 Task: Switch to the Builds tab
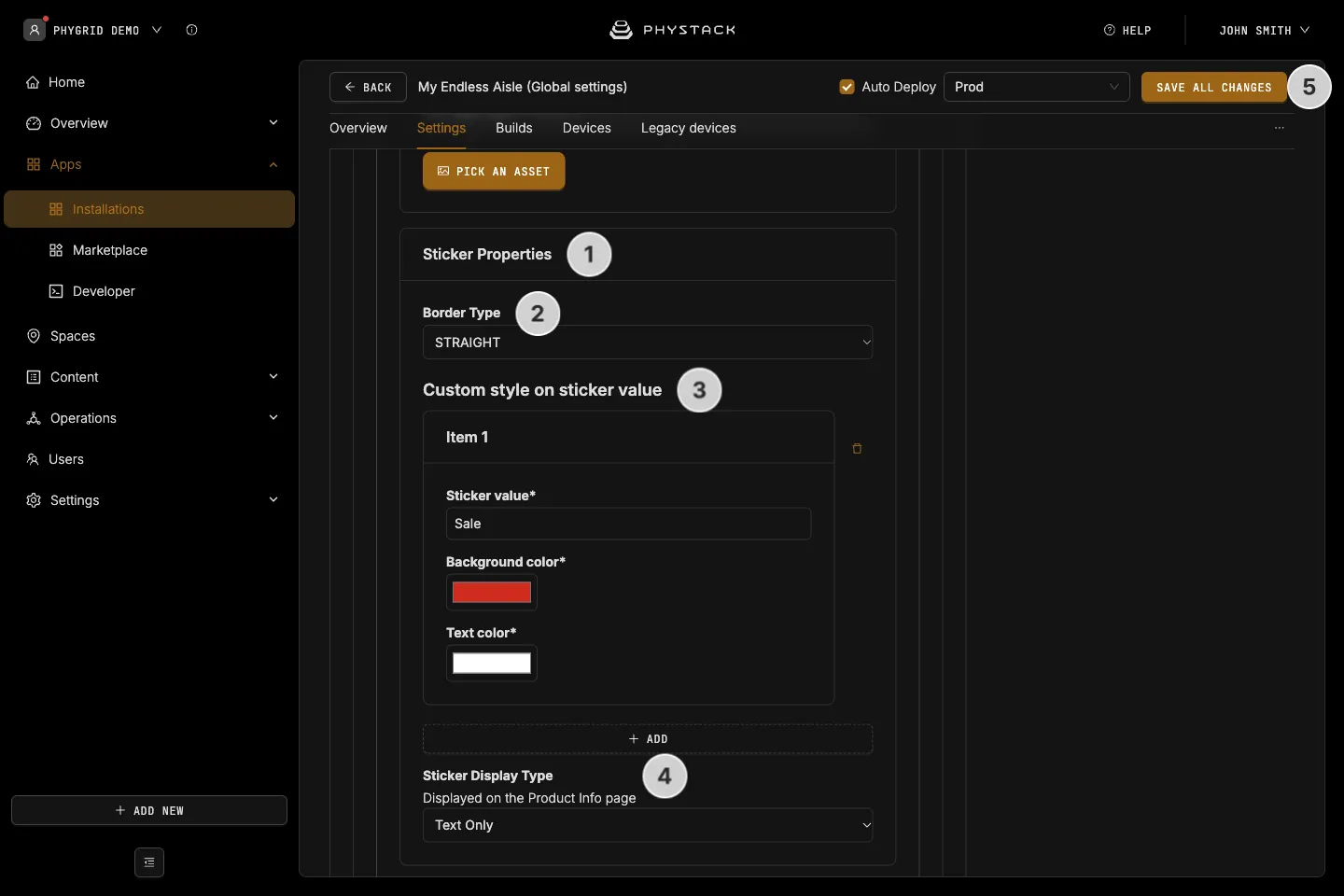point(514,128)
